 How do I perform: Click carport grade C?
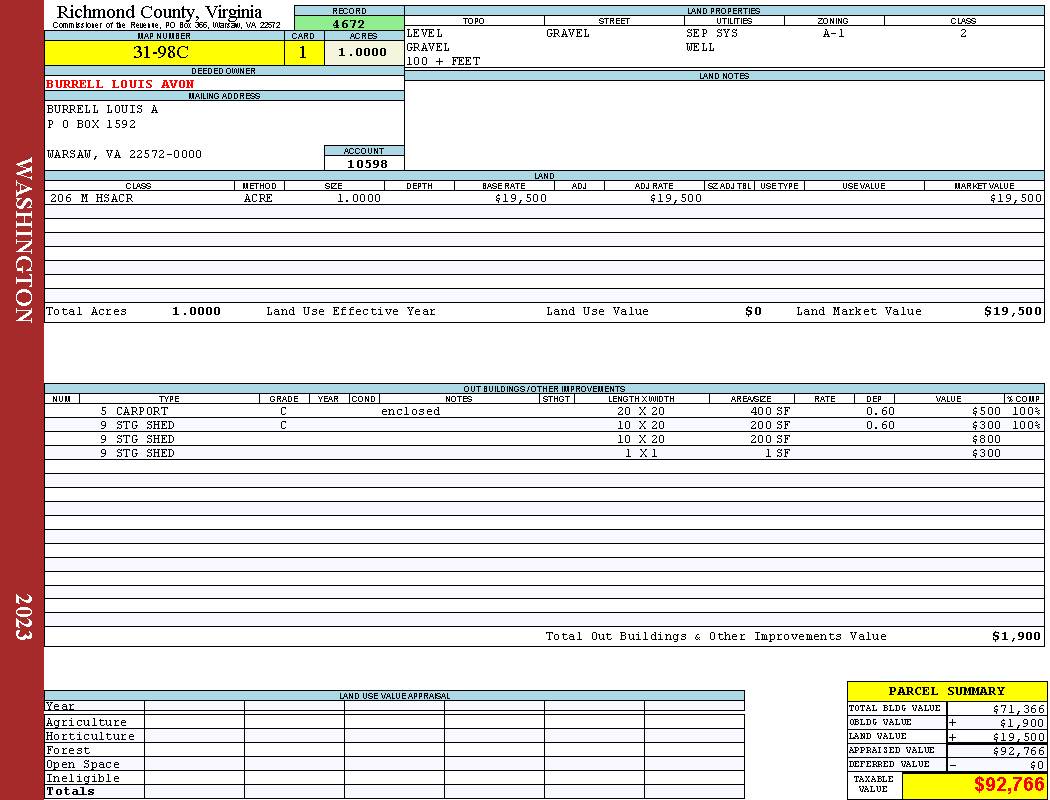tap(283, 411)
